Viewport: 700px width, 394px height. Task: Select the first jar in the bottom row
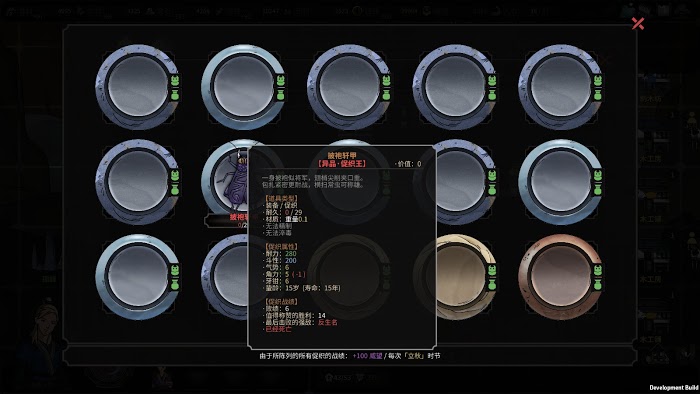tap(138, 277)
